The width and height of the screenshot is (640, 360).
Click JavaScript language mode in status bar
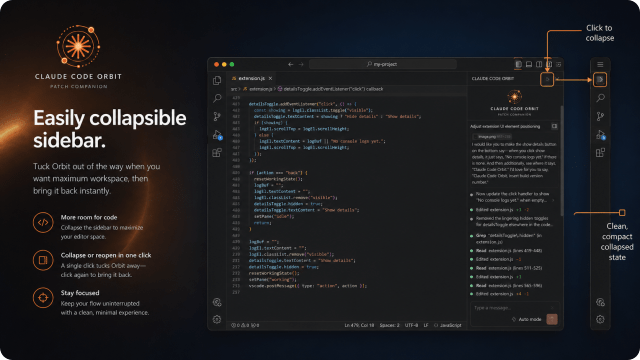click(x=448, y=325)
